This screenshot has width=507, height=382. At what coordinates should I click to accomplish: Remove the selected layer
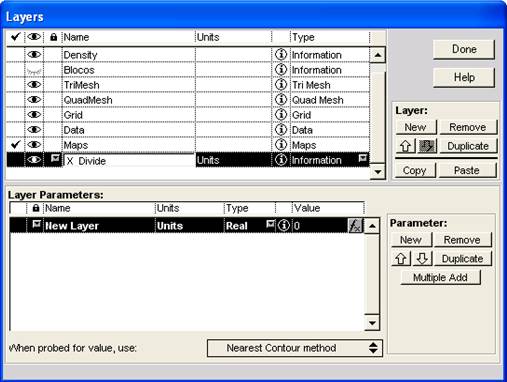468,127
